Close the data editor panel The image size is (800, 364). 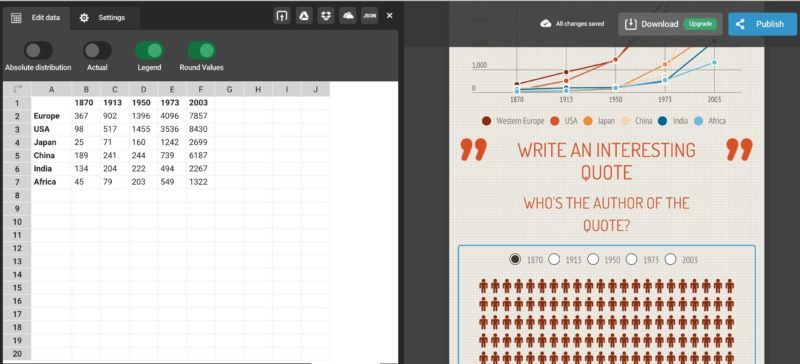[x=390, y=16]
